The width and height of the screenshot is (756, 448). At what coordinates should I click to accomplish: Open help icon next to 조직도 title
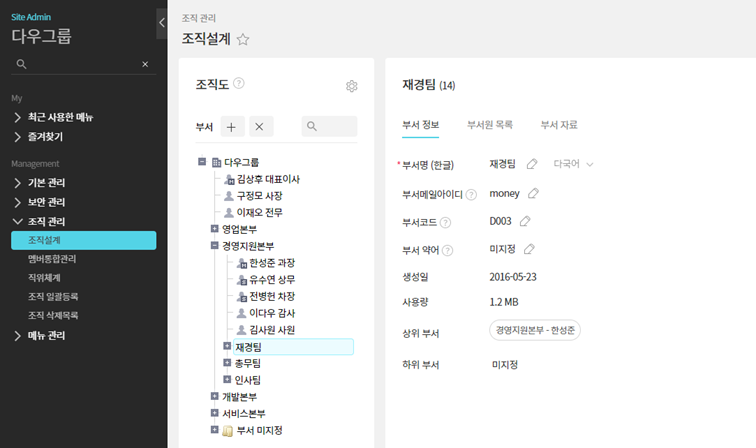[x=239, y=83]
